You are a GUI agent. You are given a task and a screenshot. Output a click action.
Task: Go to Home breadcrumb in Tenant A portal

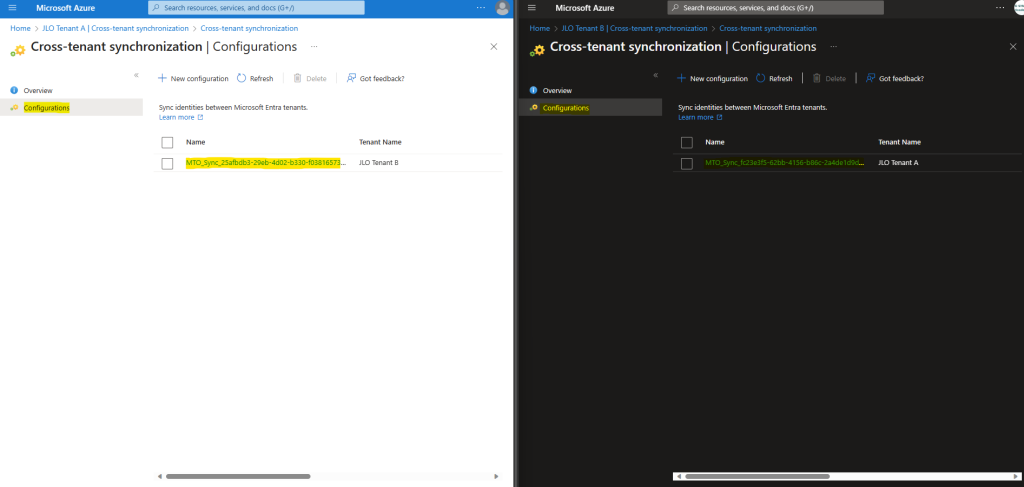20,29
